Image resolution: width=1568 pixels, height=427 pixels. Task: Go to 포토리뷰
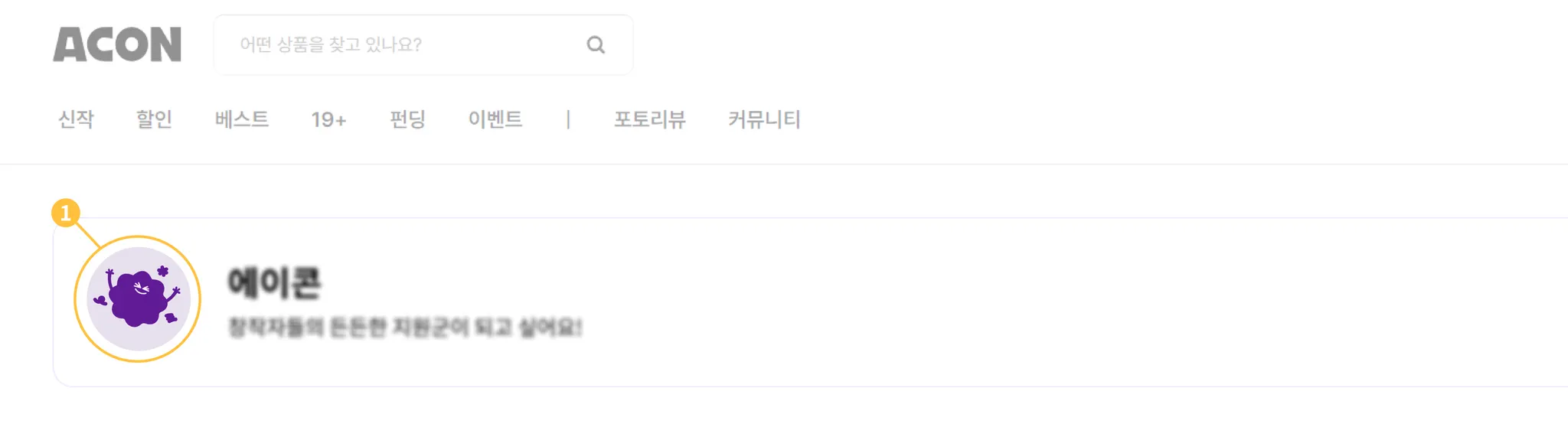point(650,119)
